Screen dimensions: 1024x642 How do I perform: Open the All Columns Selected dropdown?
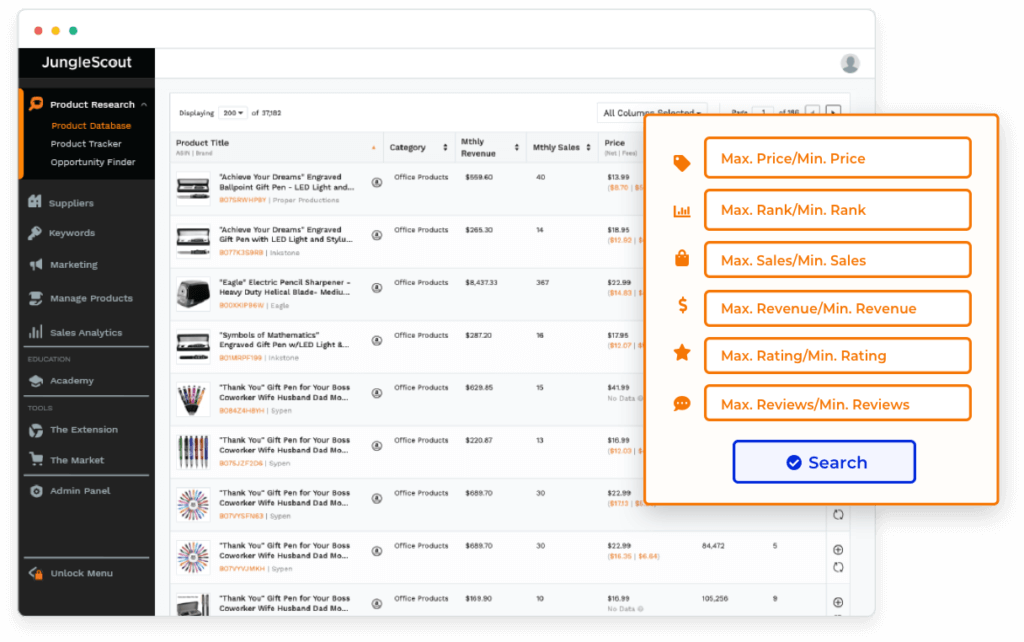click(x=651, y=113)
